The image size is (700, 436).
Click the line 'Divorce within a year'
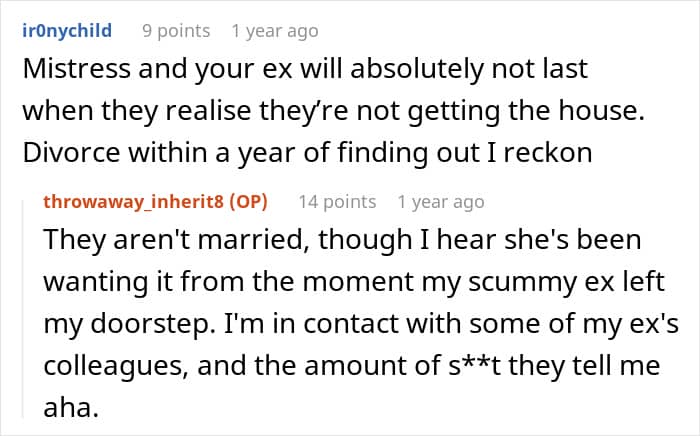(x=307, y=152)
